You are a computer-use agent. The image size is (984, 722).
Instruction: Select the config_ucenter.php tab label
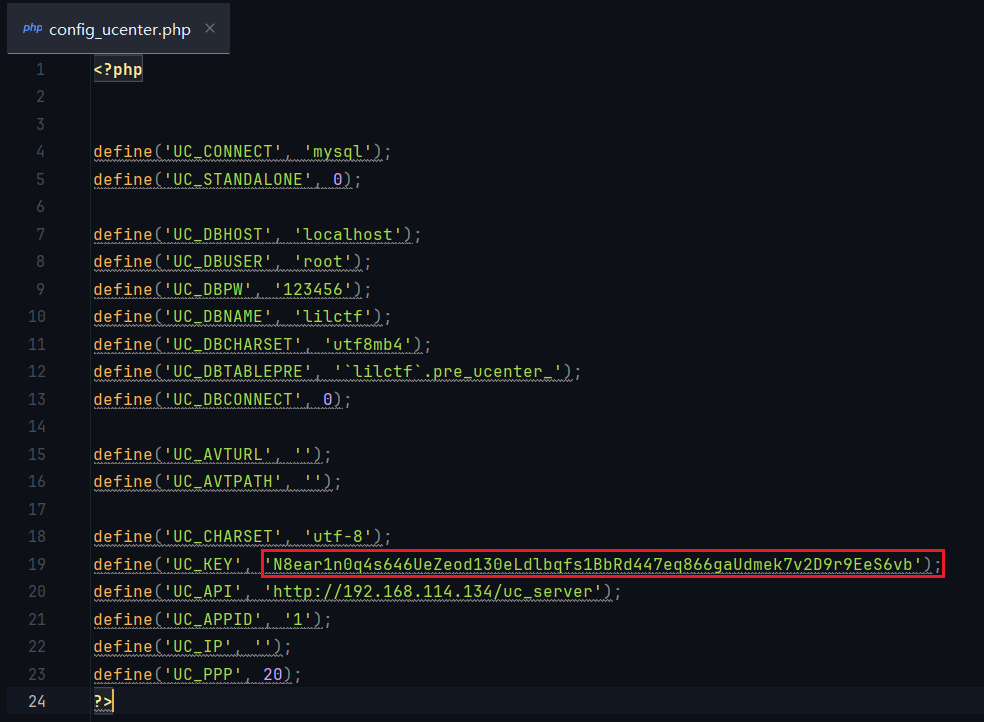(x=119, y=29)
